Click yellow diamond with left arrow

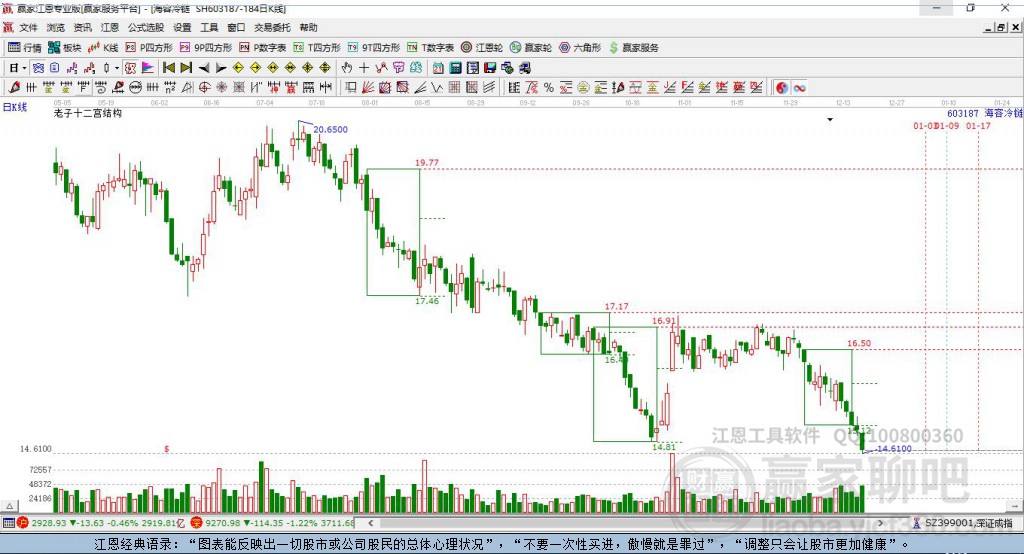[238, 67]
